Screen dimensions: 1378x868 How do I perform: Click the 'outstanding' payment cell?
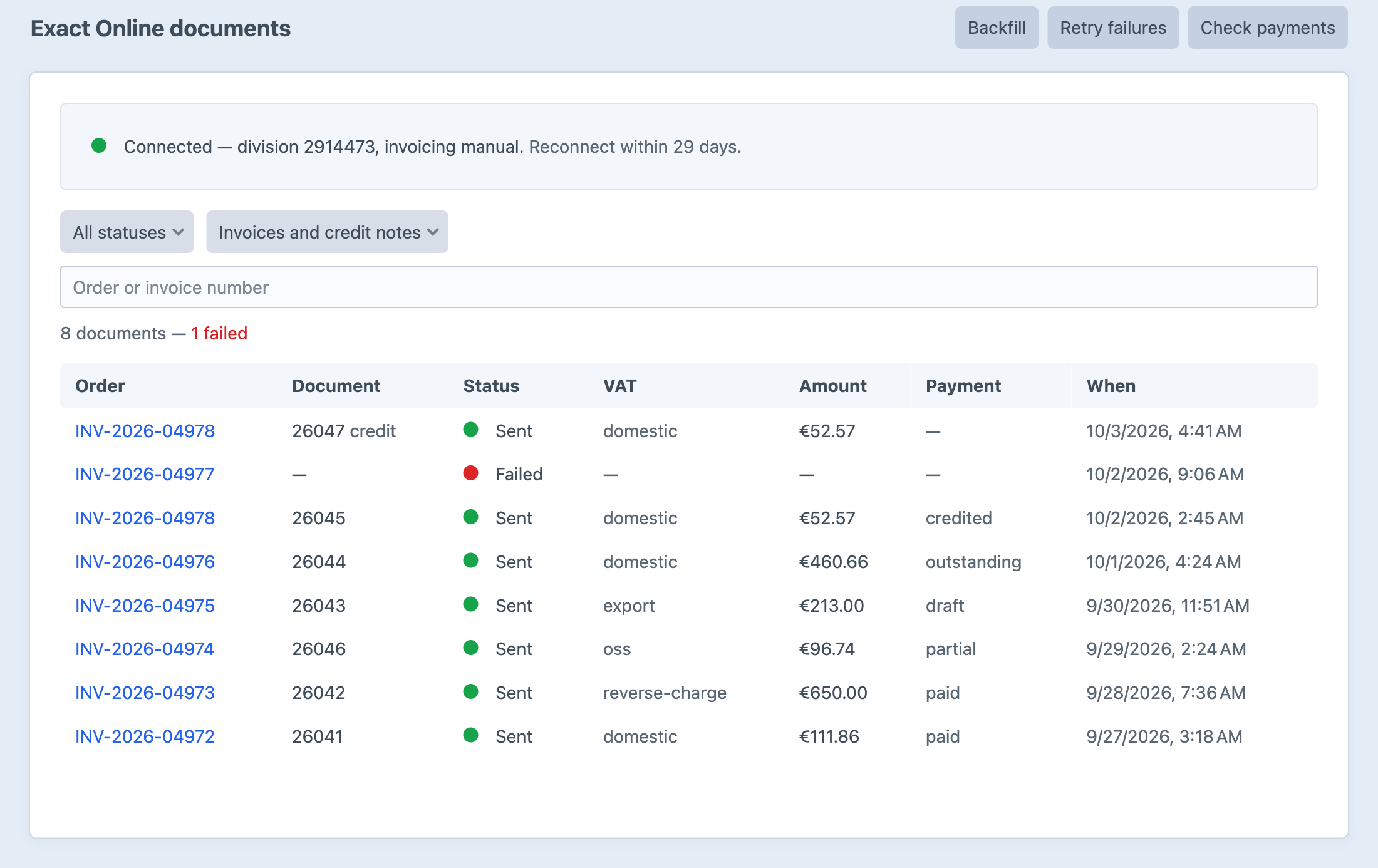973,562
